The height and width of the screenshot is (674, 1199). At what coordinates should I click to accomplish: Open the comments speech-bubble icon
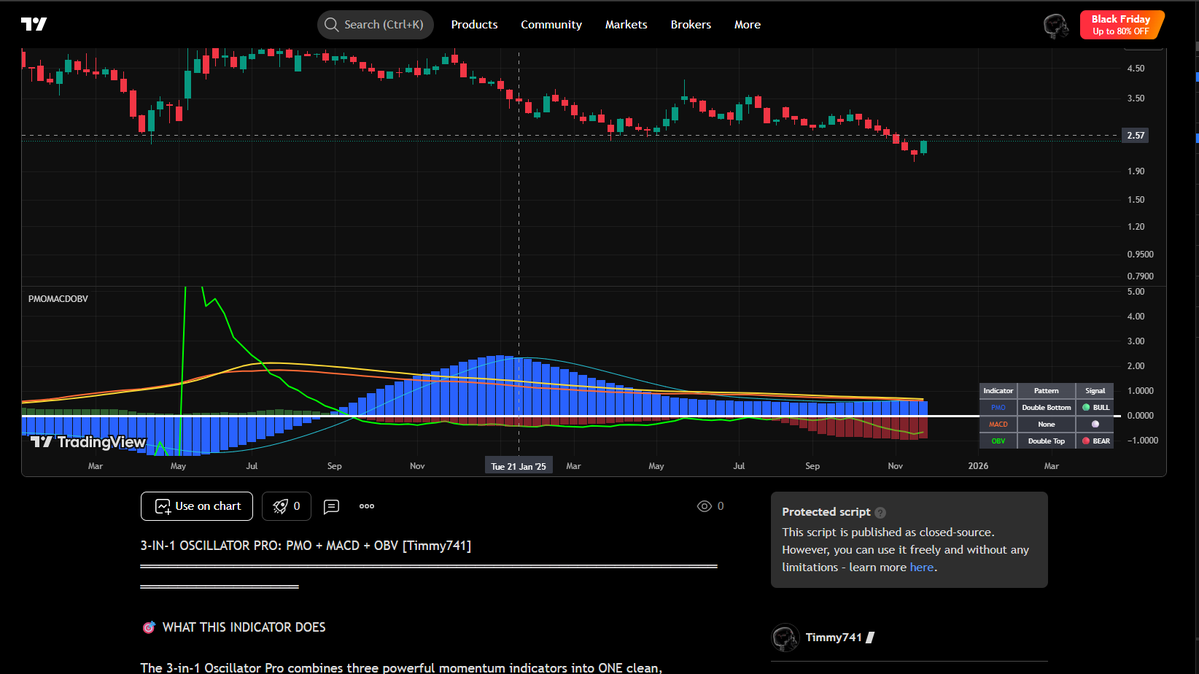point(331,506)
